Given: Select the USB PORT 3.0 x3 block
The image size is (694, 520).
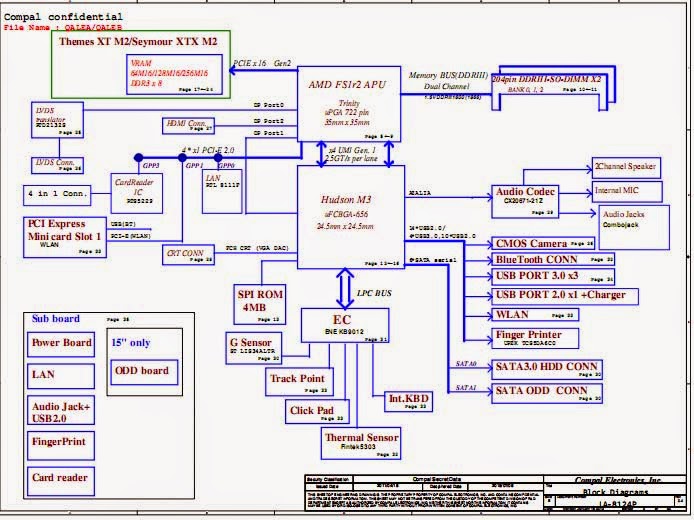Looking at the screenshot, I should tap(553, 276).
